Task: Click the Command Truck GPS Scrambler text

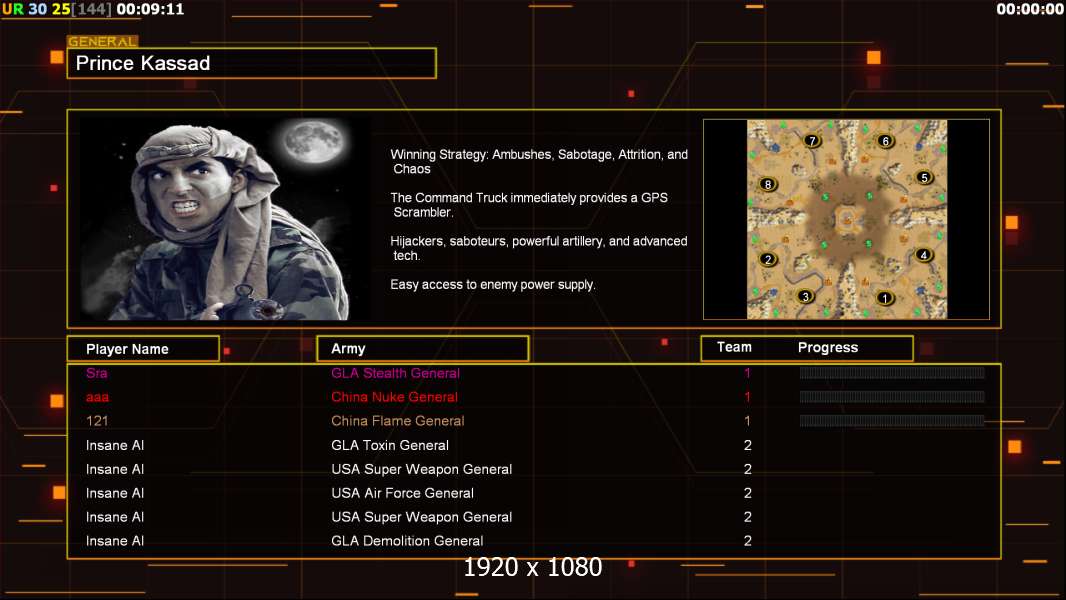Action: (529, 205)
